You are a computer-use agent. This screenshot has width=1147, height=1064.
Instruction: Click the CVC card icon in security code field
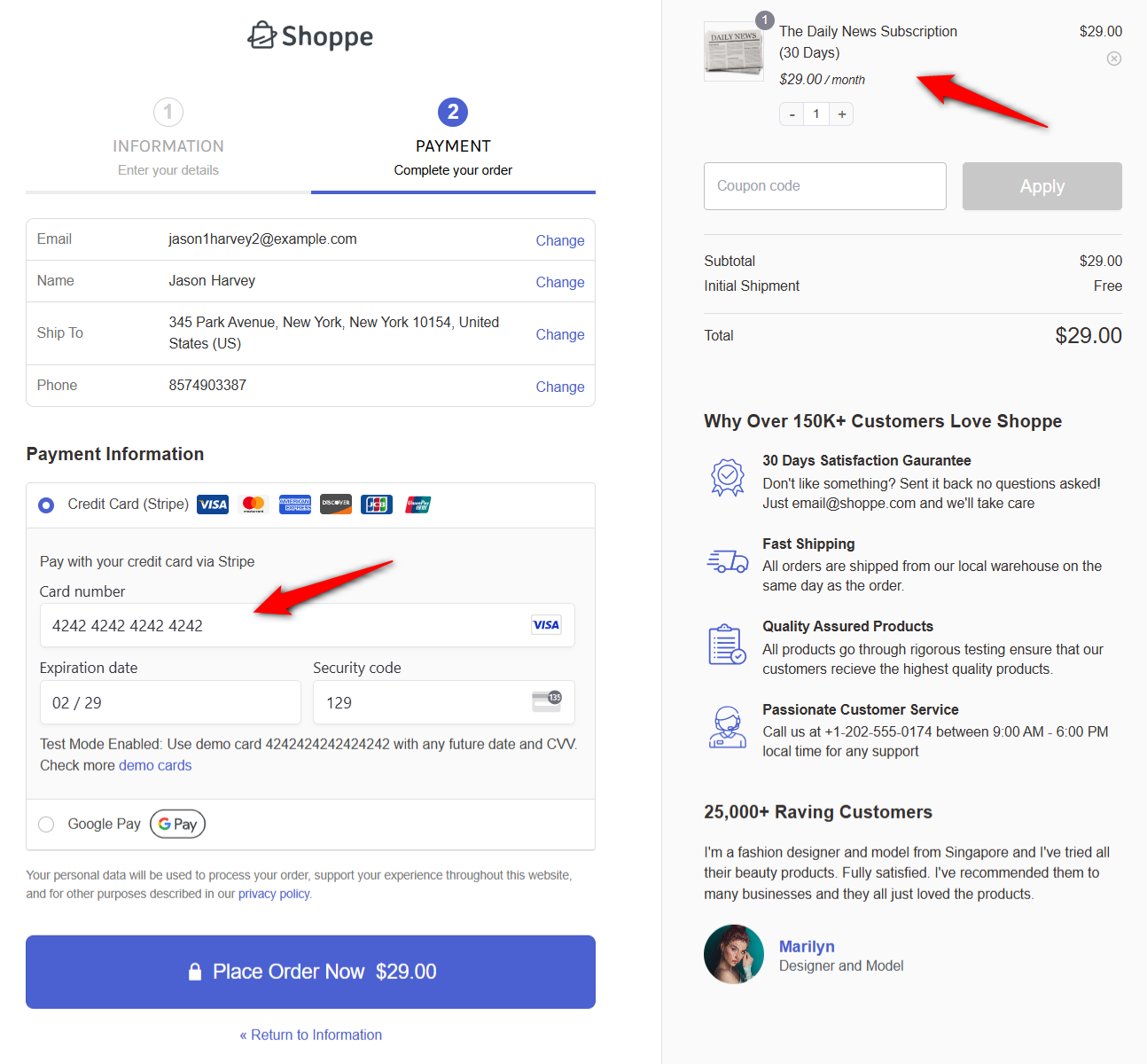tap(547, 701)
